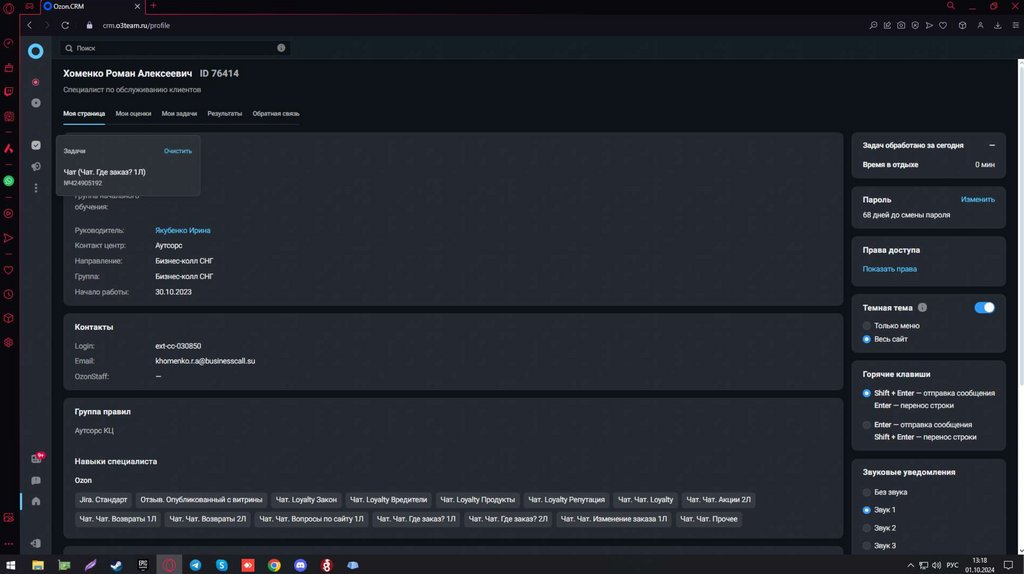Click the login value ext-cc-030850
This screenshot has height=574, width=1024.
point(178,346)
